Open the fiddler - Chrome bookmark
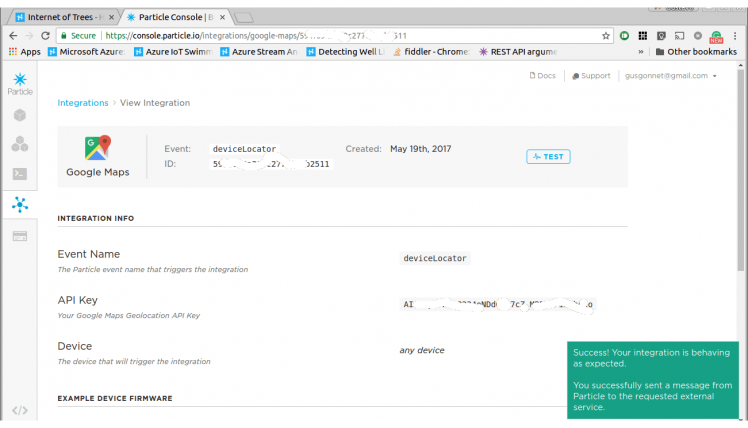 click(x=431, y=52)
